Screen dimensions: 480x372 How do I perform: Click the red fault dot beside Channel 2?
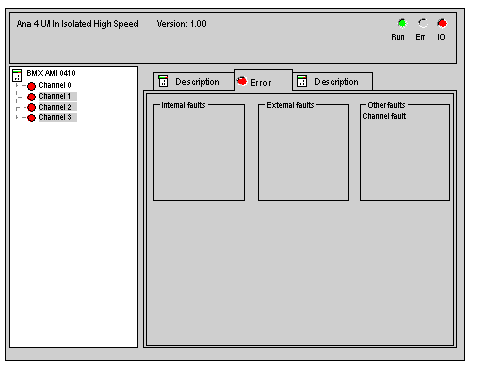31,108
